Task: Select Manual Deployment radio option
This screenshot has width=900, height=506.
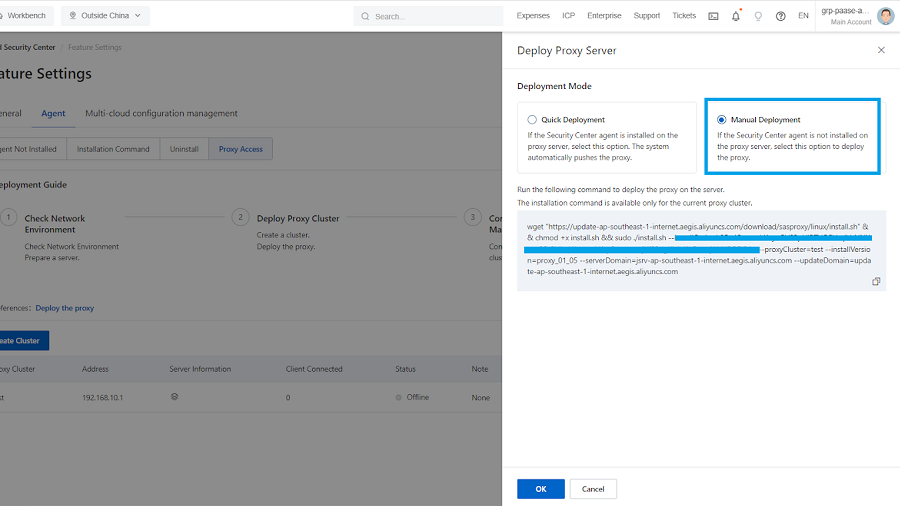Action: point(722,120)
